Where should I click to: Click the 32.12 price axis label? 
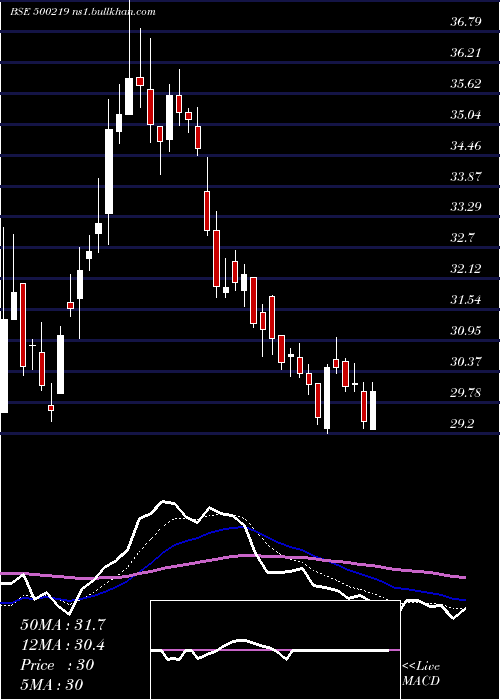pyautogui.click(x=466, y=269)
